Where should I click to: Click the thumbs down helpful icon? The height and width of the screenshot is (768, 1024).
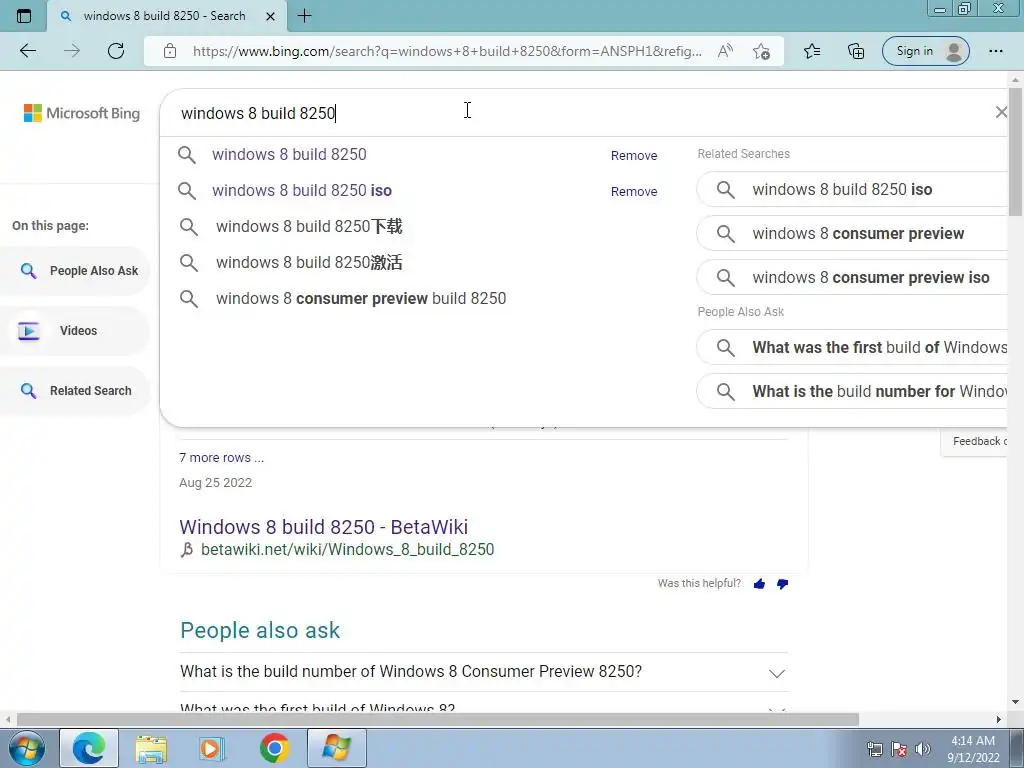click(782, 584)
